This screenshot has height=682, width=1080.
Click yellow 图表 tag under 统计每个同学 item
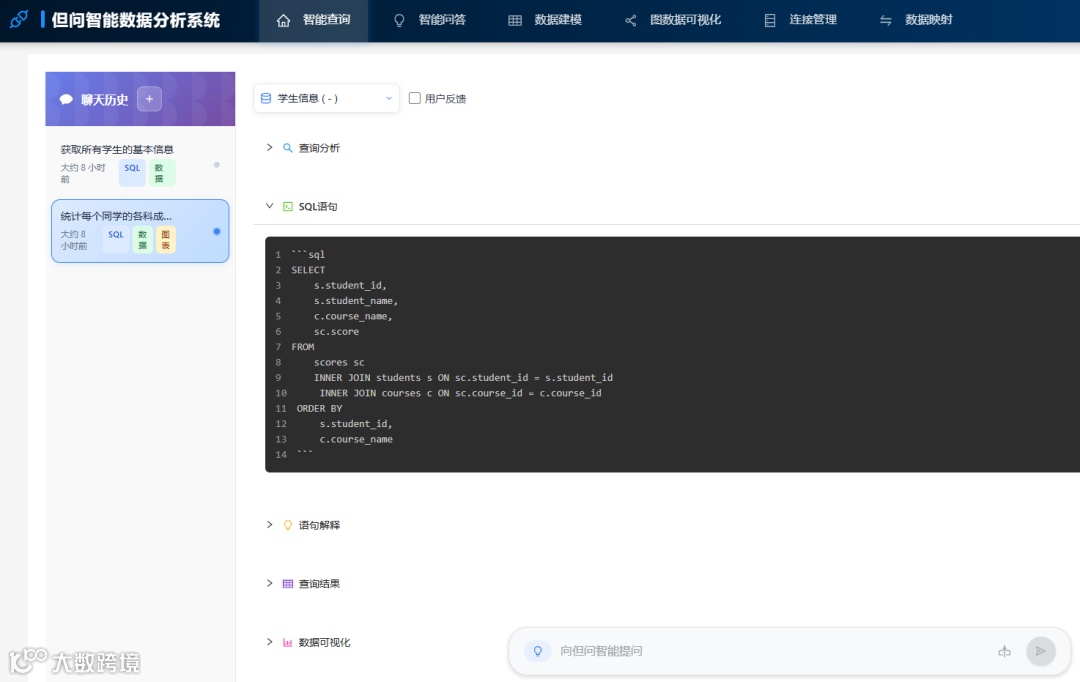(165, 239)
